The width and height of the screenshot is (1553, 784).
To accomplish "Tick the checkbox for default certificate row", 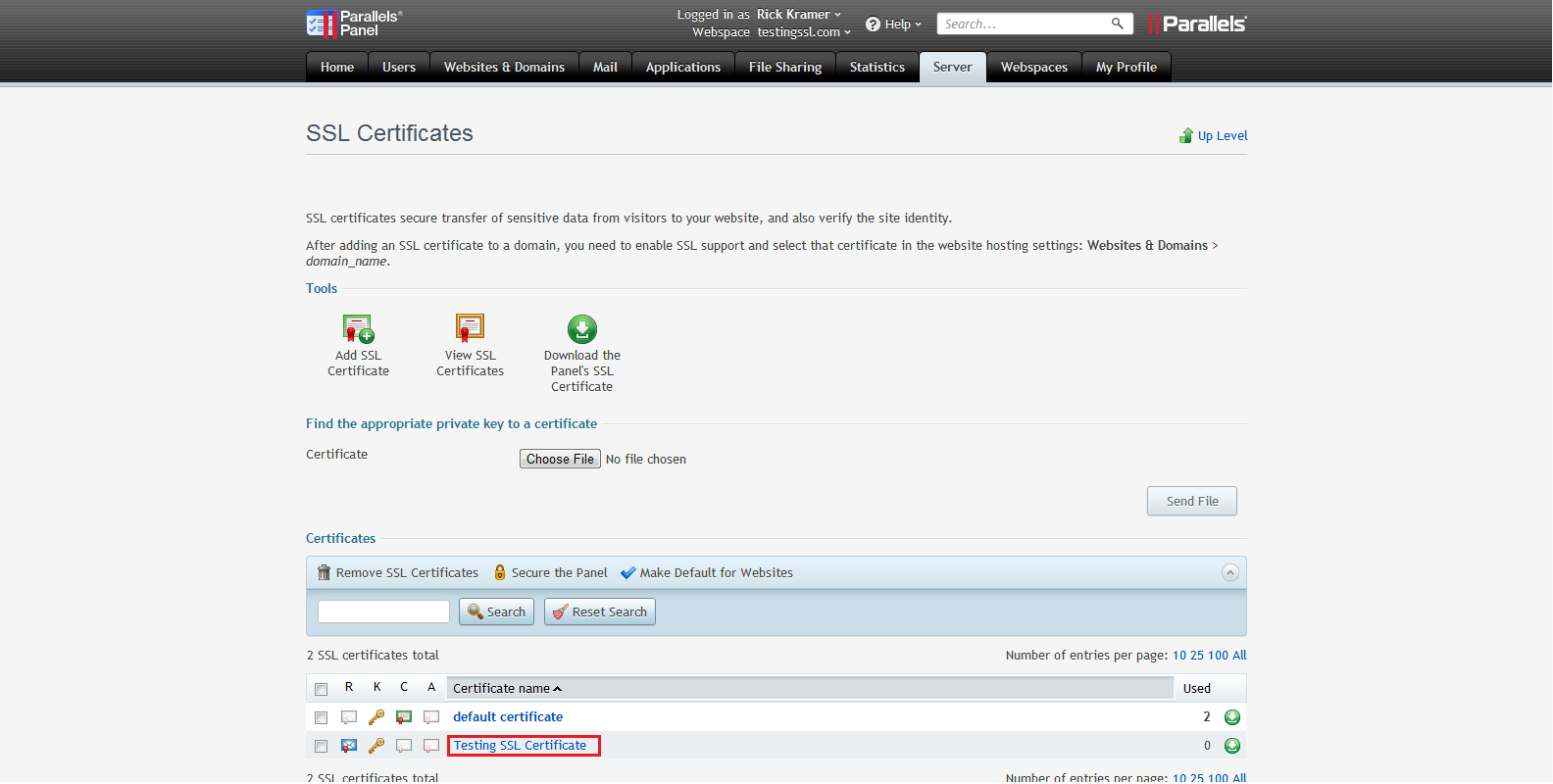I will [x=321, y=717].
